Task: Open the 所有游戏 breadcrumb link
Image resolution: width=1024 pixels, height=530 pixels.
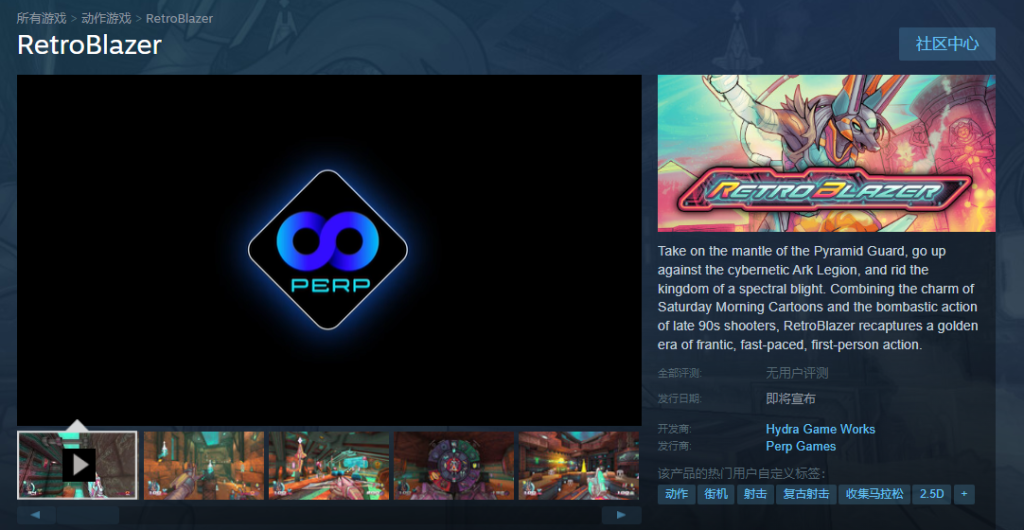Action: (x=42, y=18)
